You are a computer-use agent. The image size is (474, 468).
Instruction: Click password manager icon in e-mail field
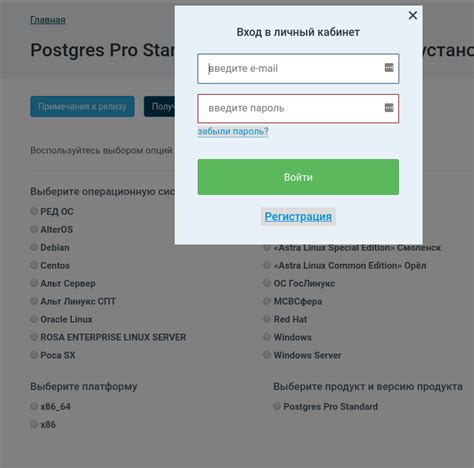point(389,68)
